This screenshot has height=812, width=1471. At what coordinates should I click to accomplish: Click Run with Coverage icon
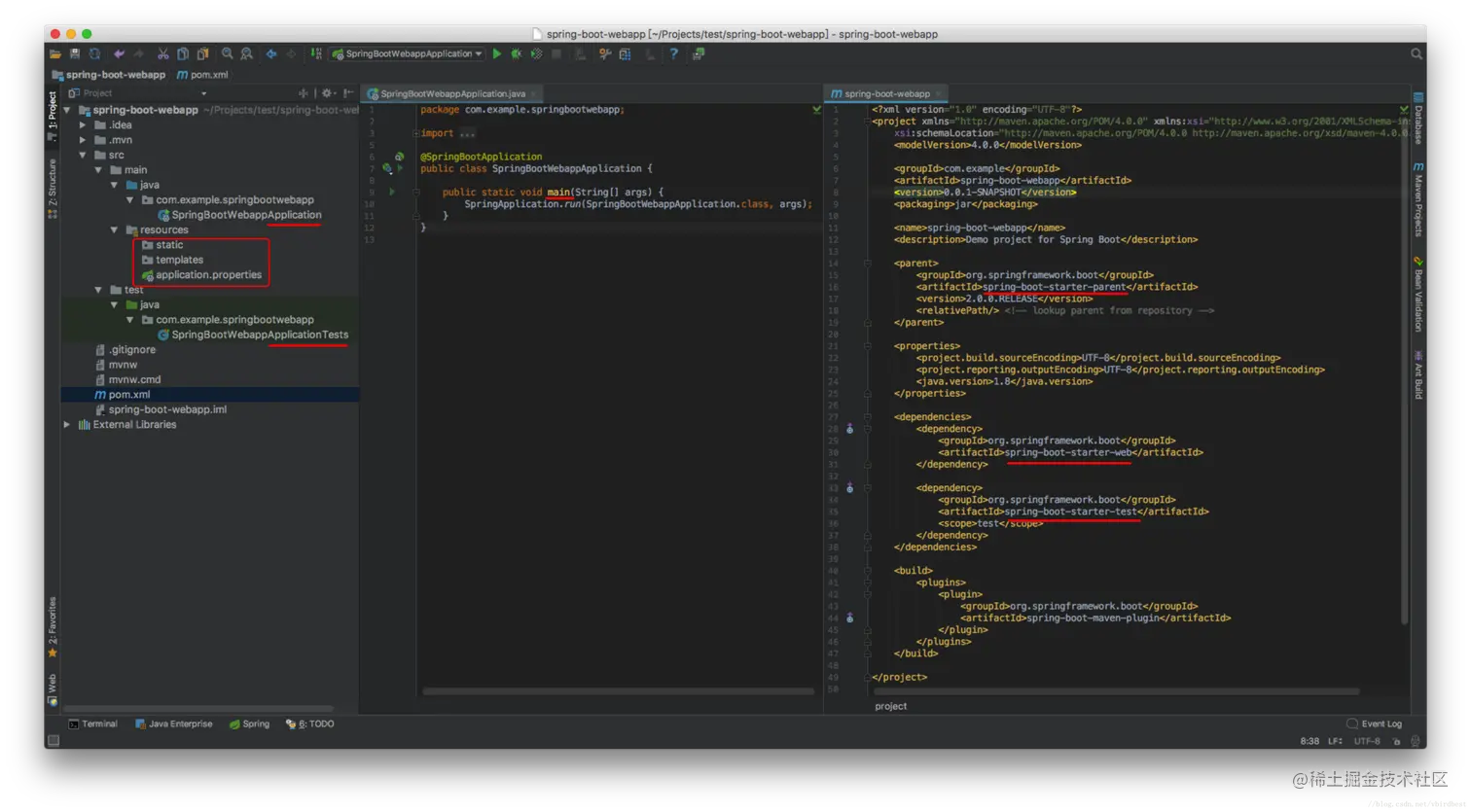tap(536, 54)
